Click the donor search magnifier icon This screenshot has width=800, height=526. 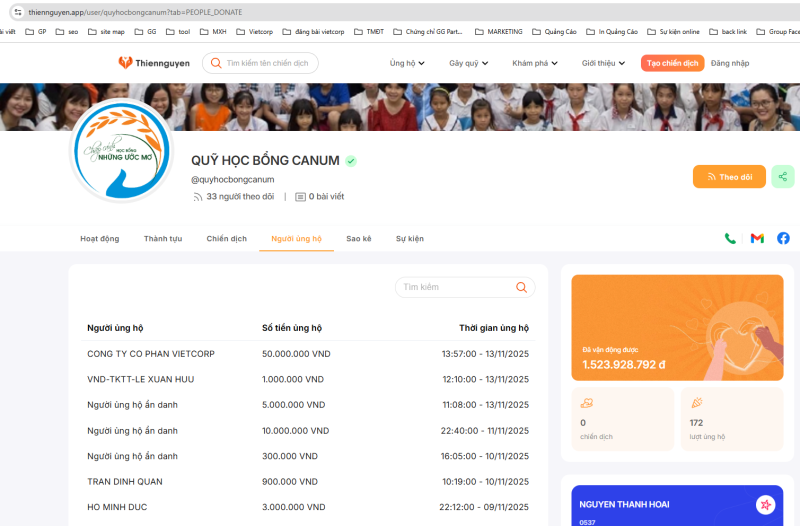[x=521, y=287]
